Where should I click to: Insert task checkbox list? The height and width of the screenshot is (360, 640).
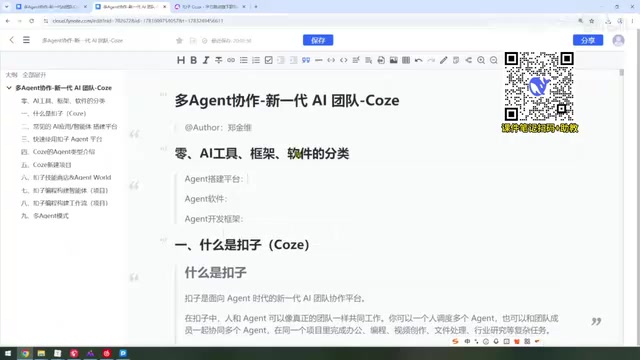coord(269,60)
